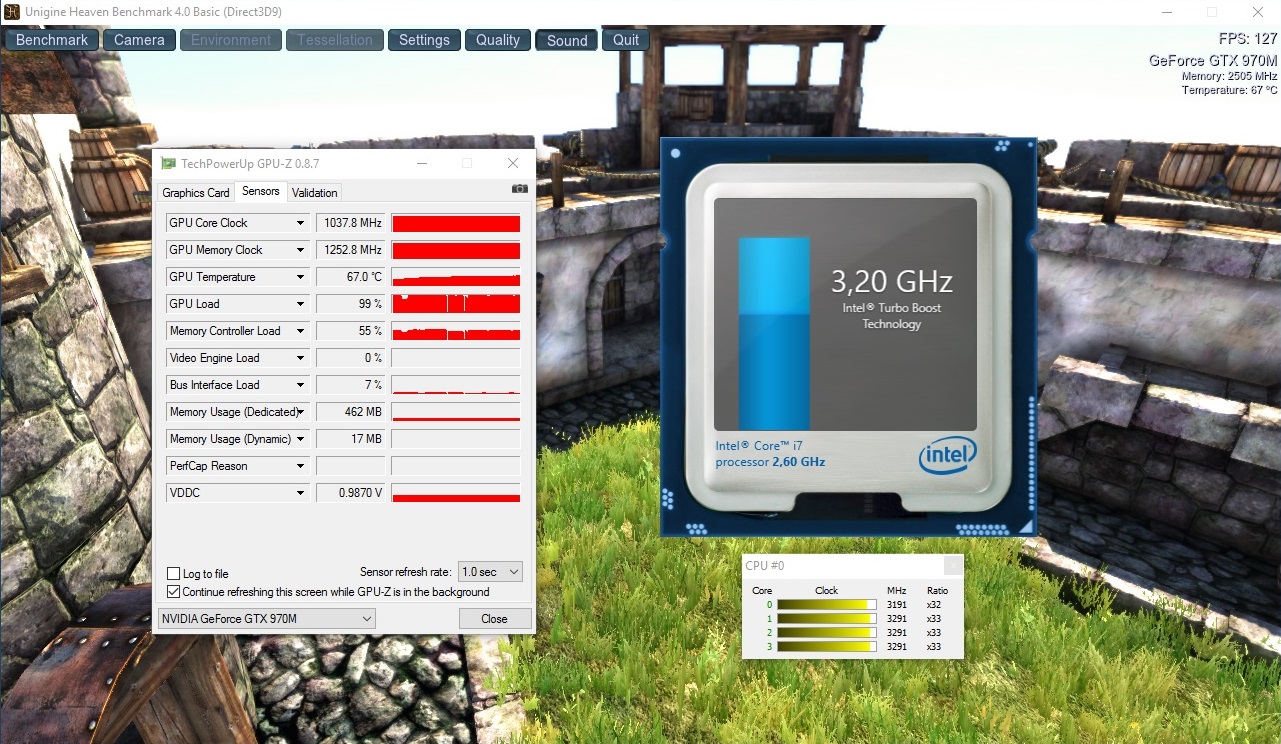Select the Sensors tab in GPU-Z
This screenshot has width=1281, height=744.
tap(261, 192)
